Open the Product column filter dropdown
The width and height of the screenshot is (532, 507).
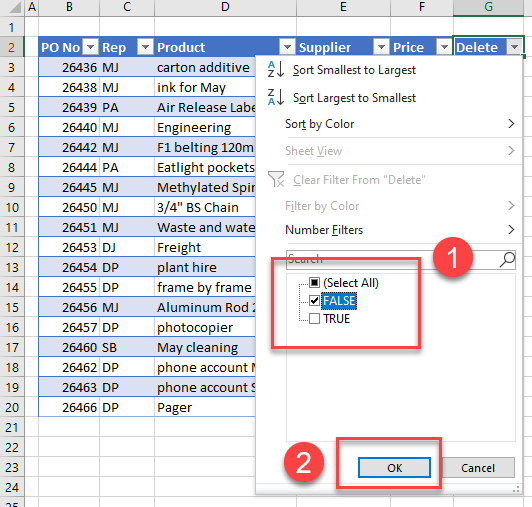(x=287, y=47)
